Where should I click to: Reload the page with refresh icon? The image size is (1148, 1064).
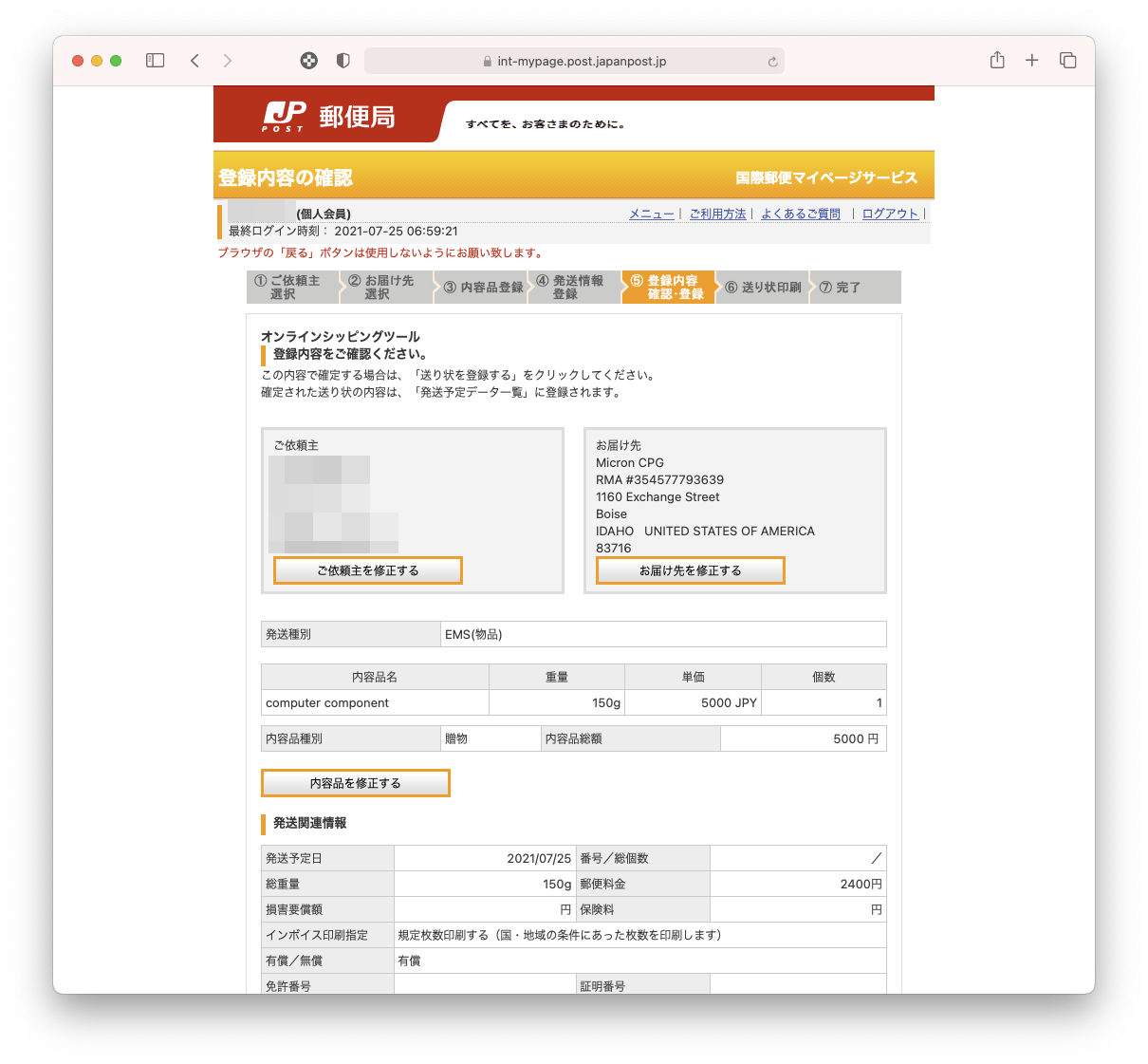772,62
